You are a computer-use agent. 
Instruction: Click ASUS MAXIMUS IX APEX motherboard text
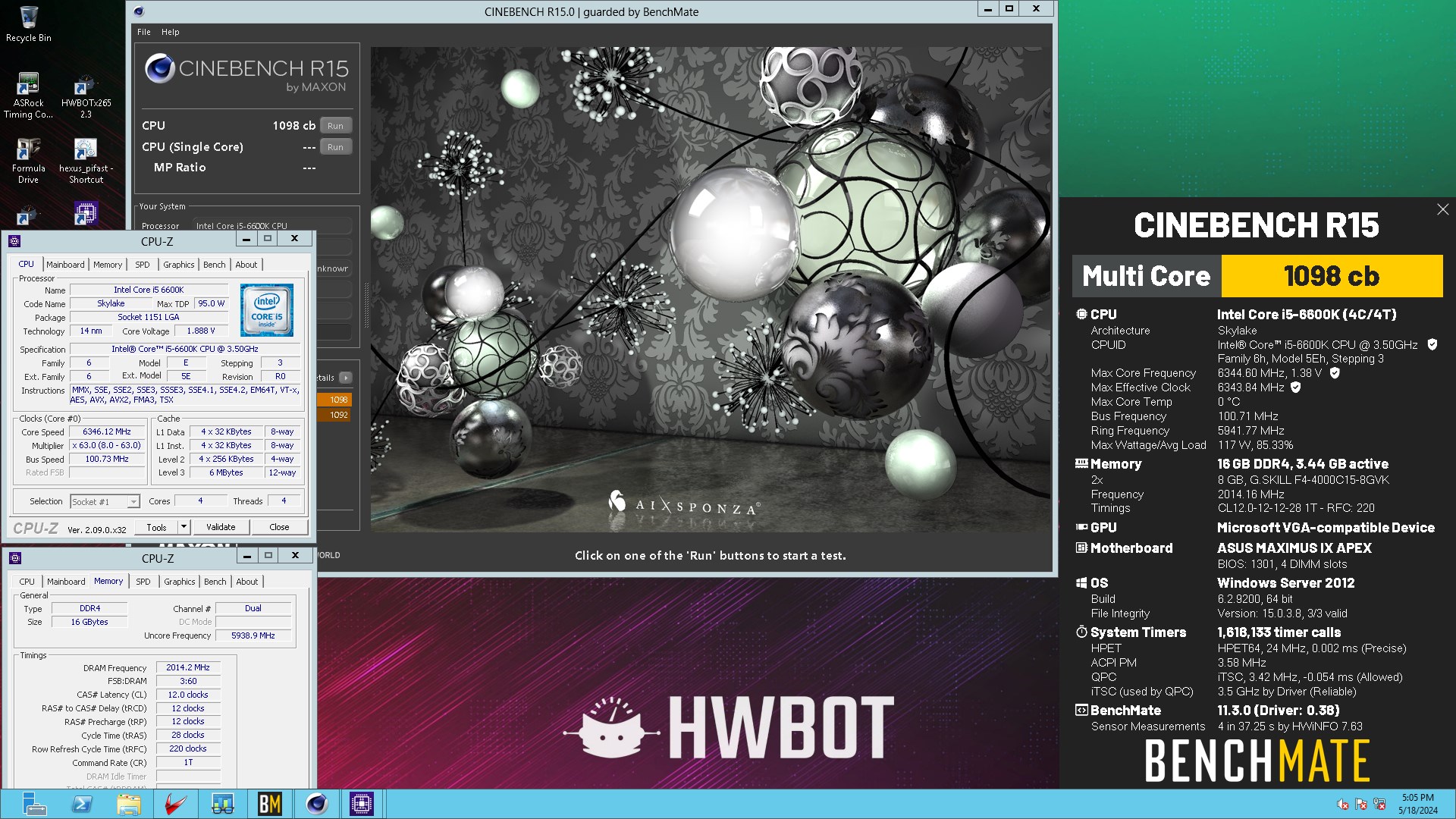1294,548
